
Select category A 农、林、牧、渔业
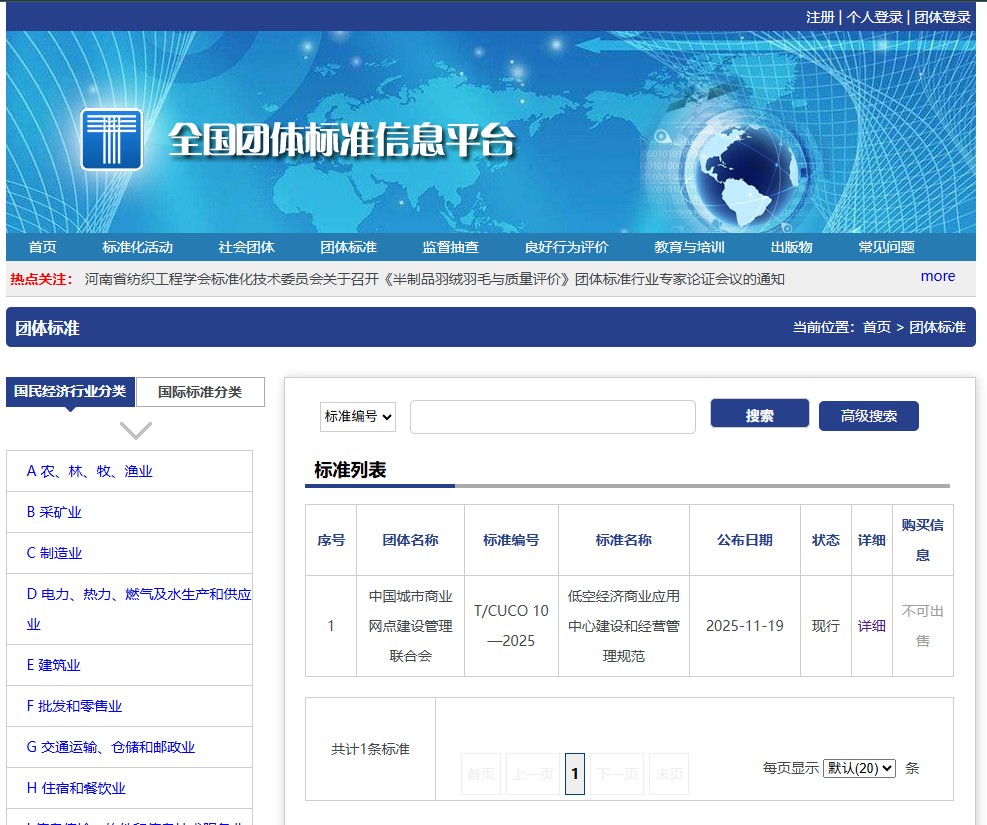click(x=89, y=471)
